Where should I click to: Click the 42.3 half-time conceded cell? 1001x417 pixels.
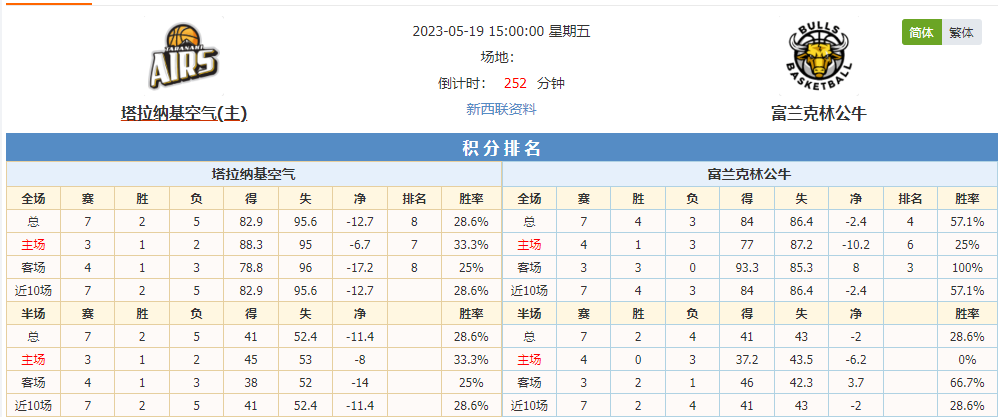pos(801,383)
